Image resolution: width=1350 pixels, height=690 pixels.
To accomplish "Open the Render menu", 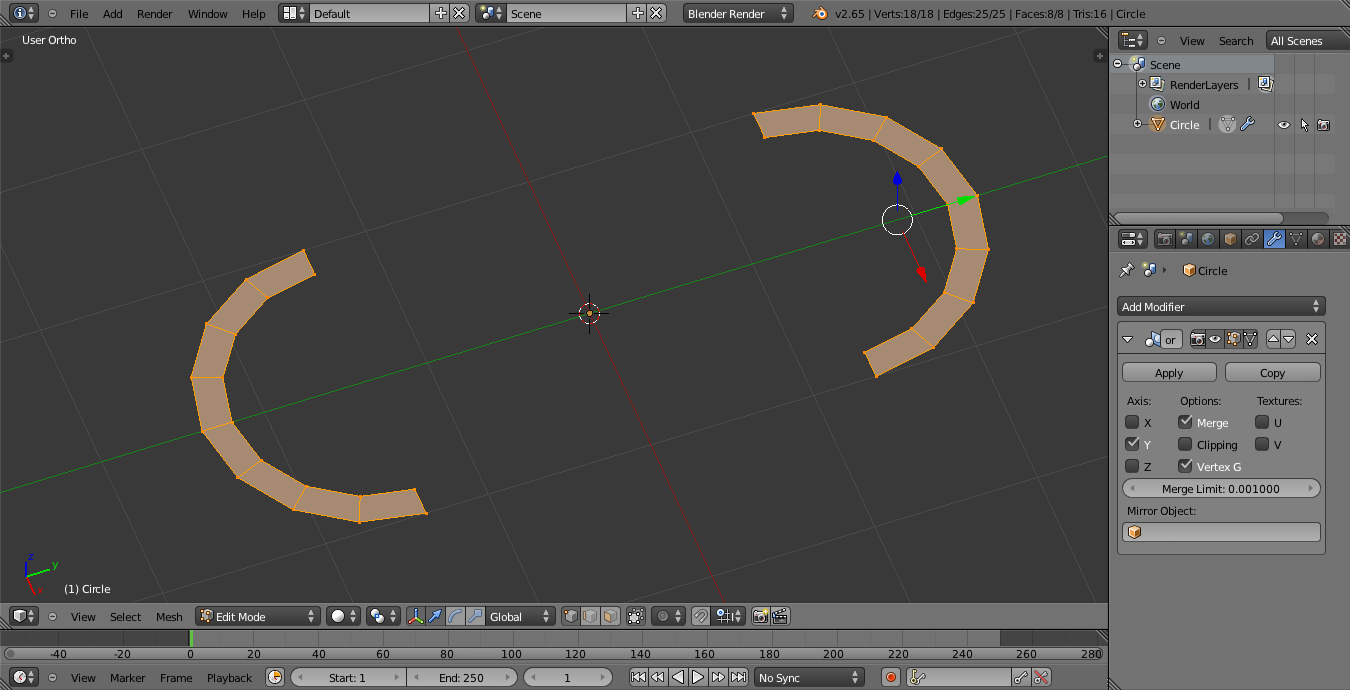I will click(x=155, y=13).
